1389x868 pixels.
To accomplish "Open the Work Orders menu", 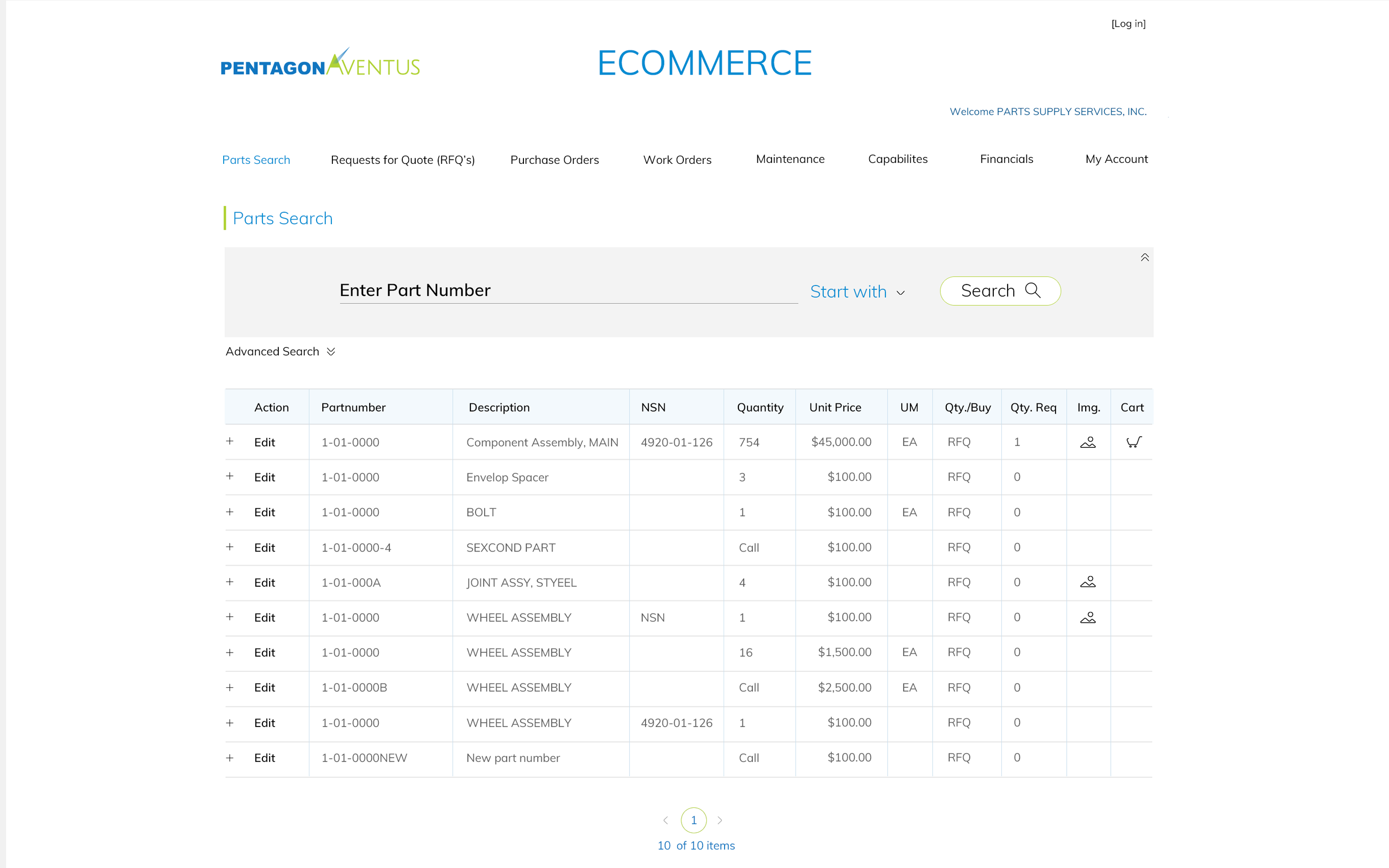I will [x=677, y=160].
